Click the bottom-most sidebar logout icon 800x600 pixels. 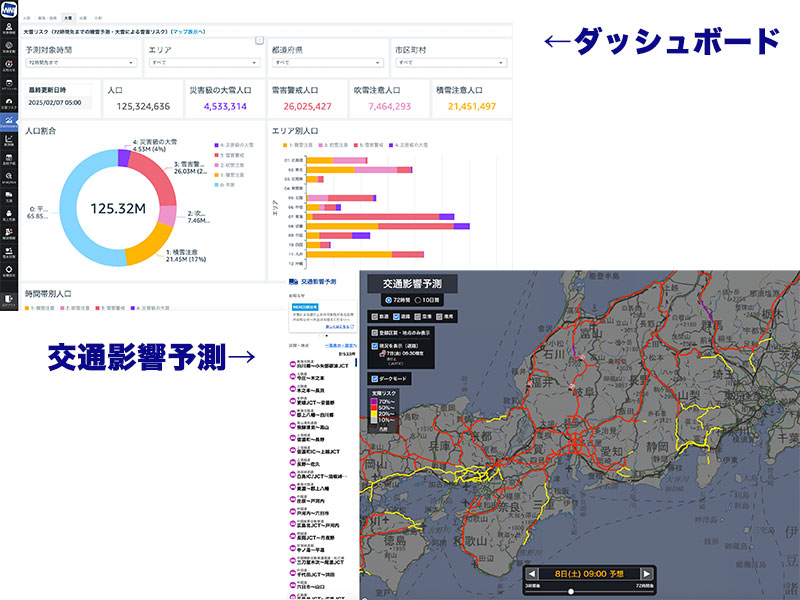pyautogui.click(x=10, y=298)
